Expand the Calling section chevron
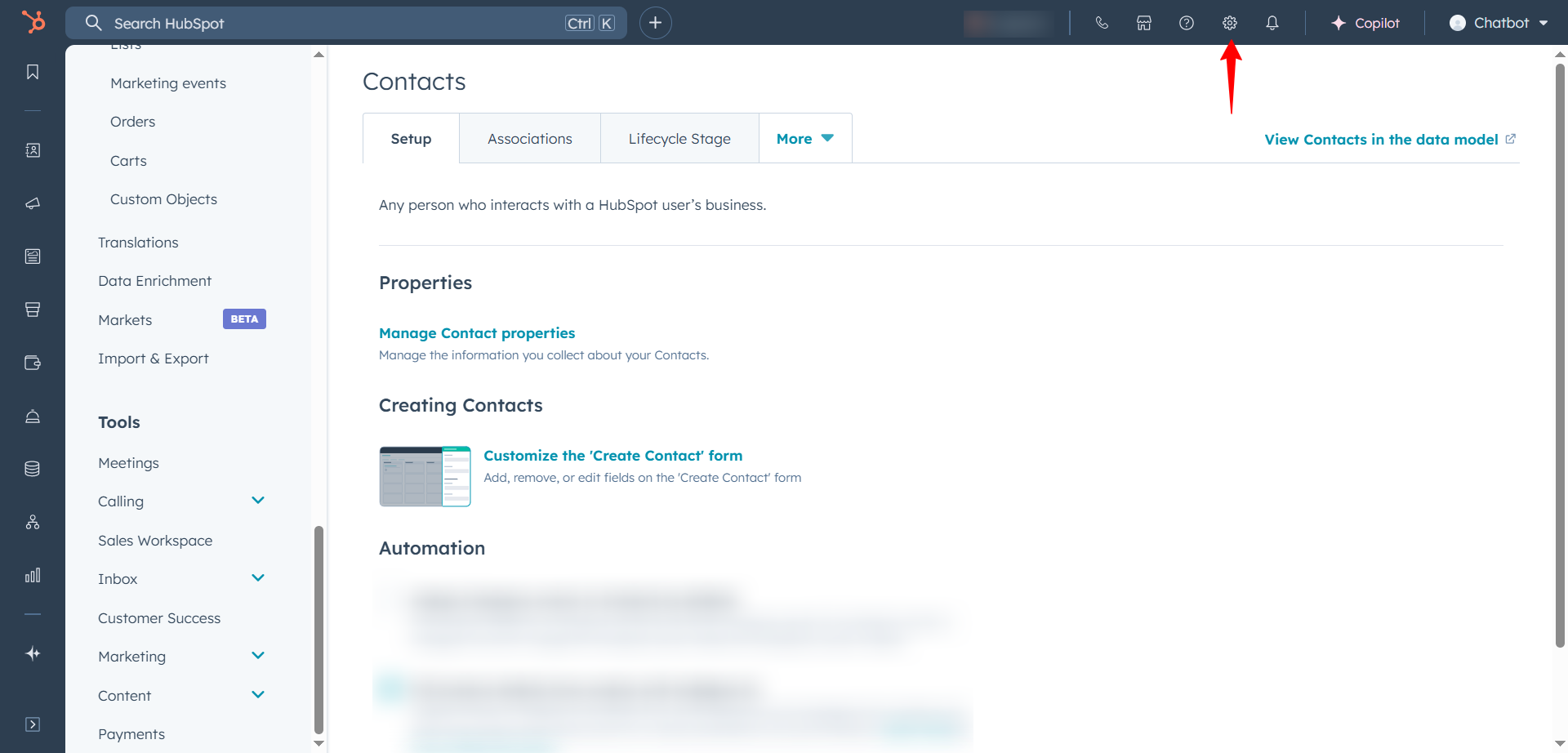The height and width of the screenshot is (753, 1568). click(258, 501)
